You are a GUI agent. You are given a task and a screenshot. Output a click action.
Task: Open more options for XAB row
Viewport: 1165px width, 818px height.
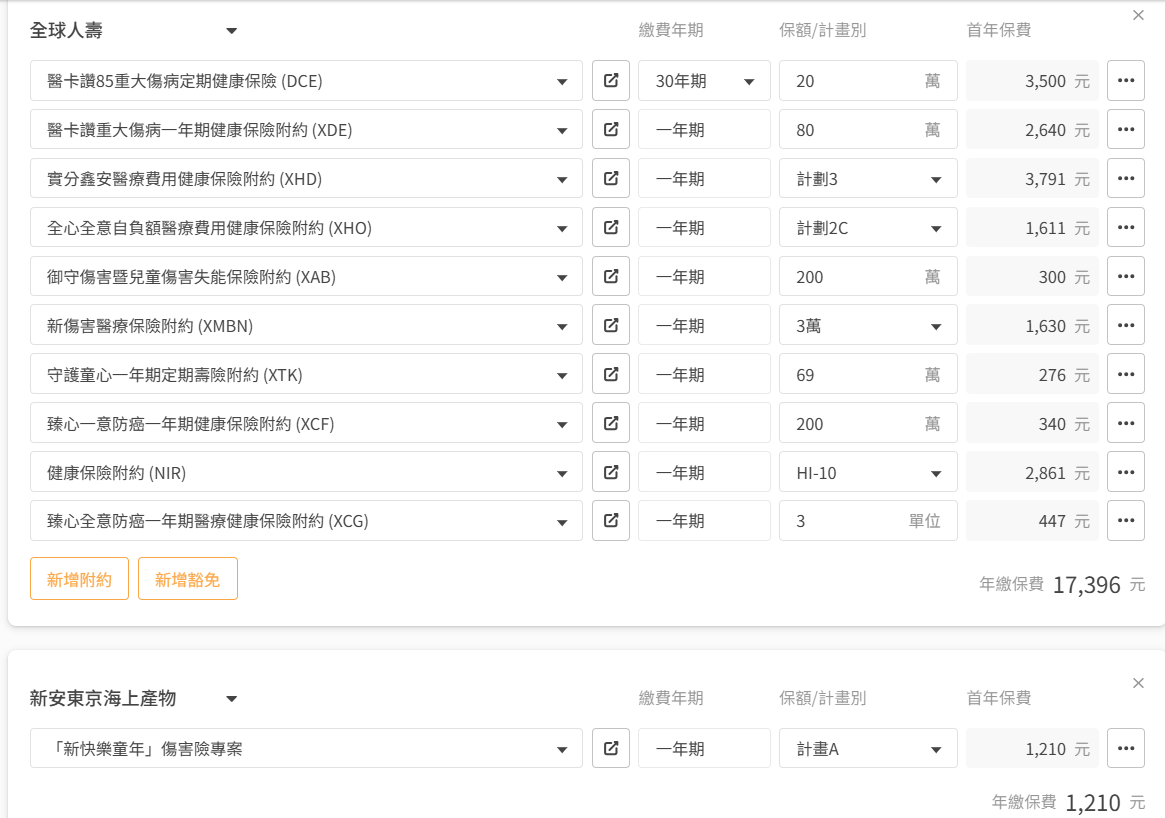coord(1126,276)
